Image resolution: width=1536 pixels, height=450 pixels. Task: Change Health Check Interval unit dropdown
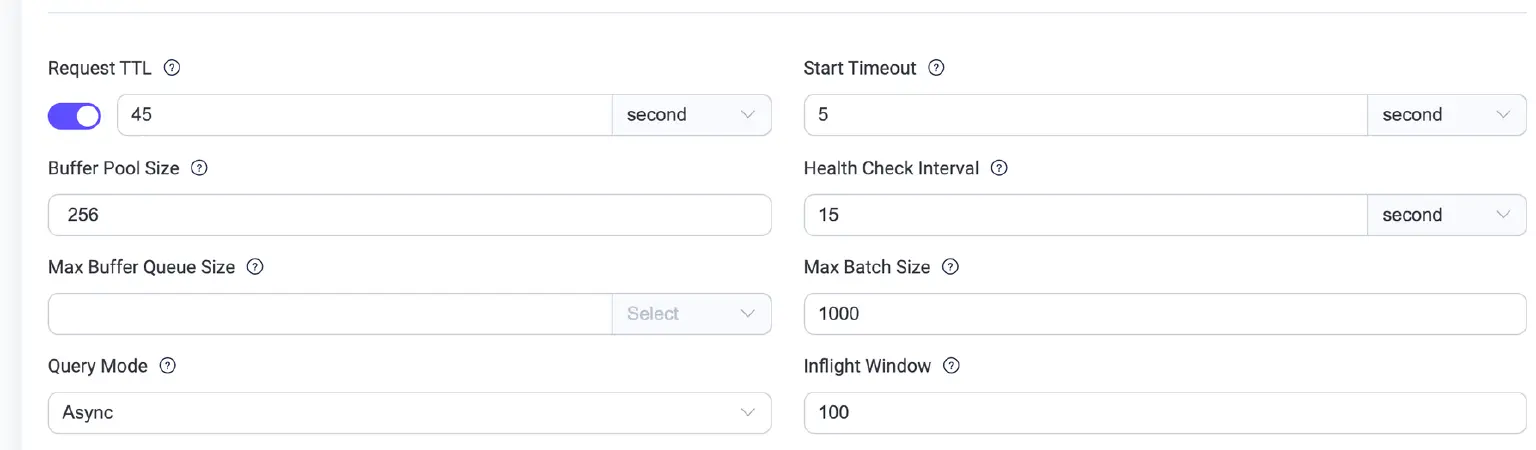pos(1446,215)
